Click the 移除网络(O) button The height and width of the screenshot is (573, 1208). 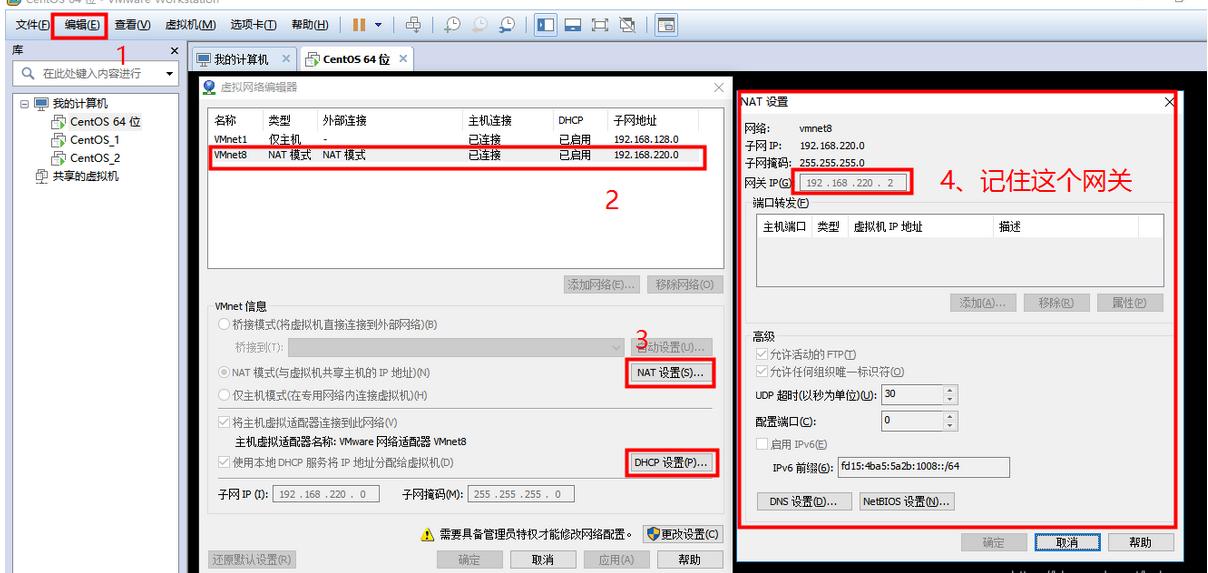pyautogui.click(x=685, y=284)
